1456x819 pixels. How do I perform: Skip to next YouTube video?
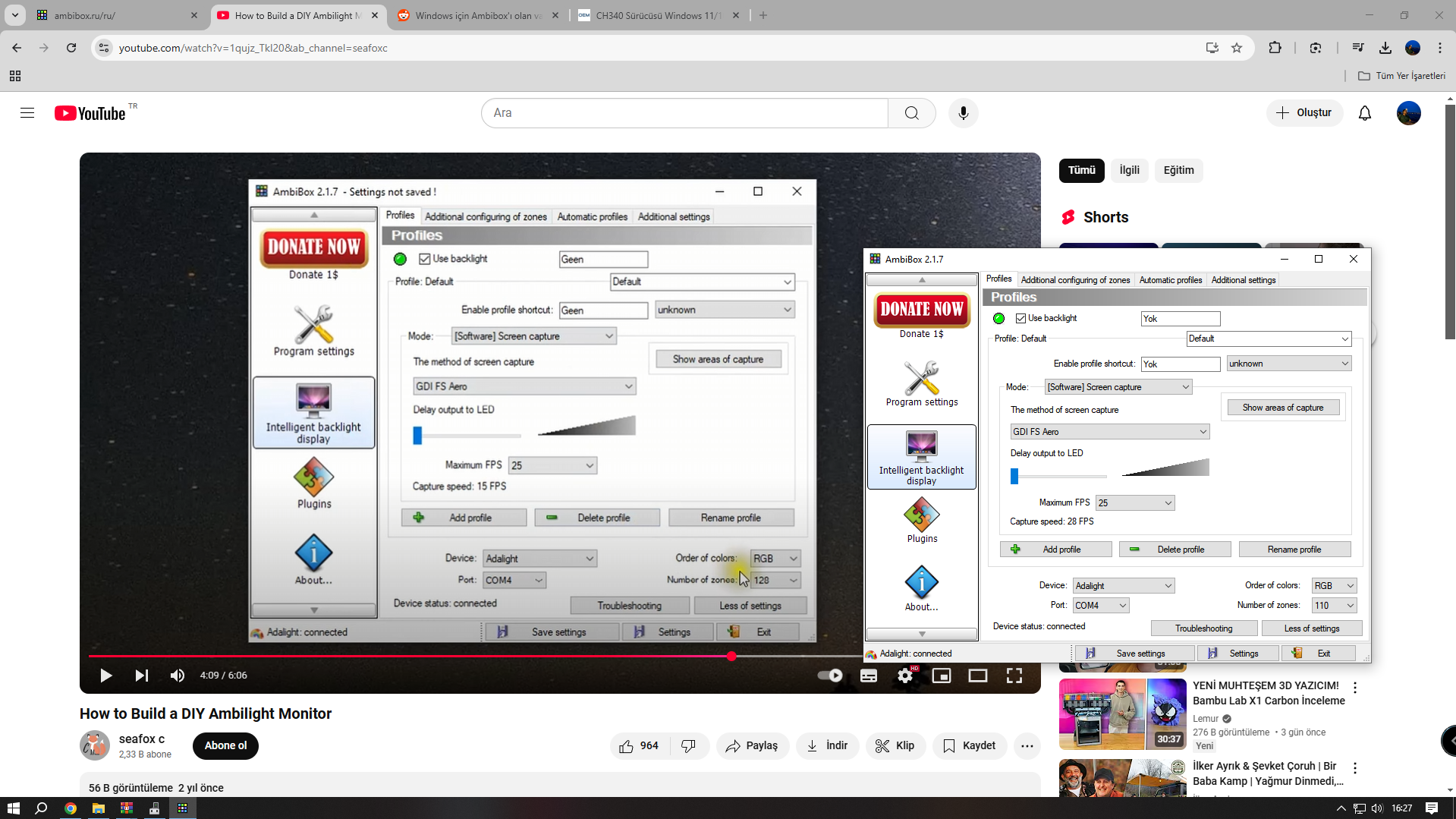point(142,676)
